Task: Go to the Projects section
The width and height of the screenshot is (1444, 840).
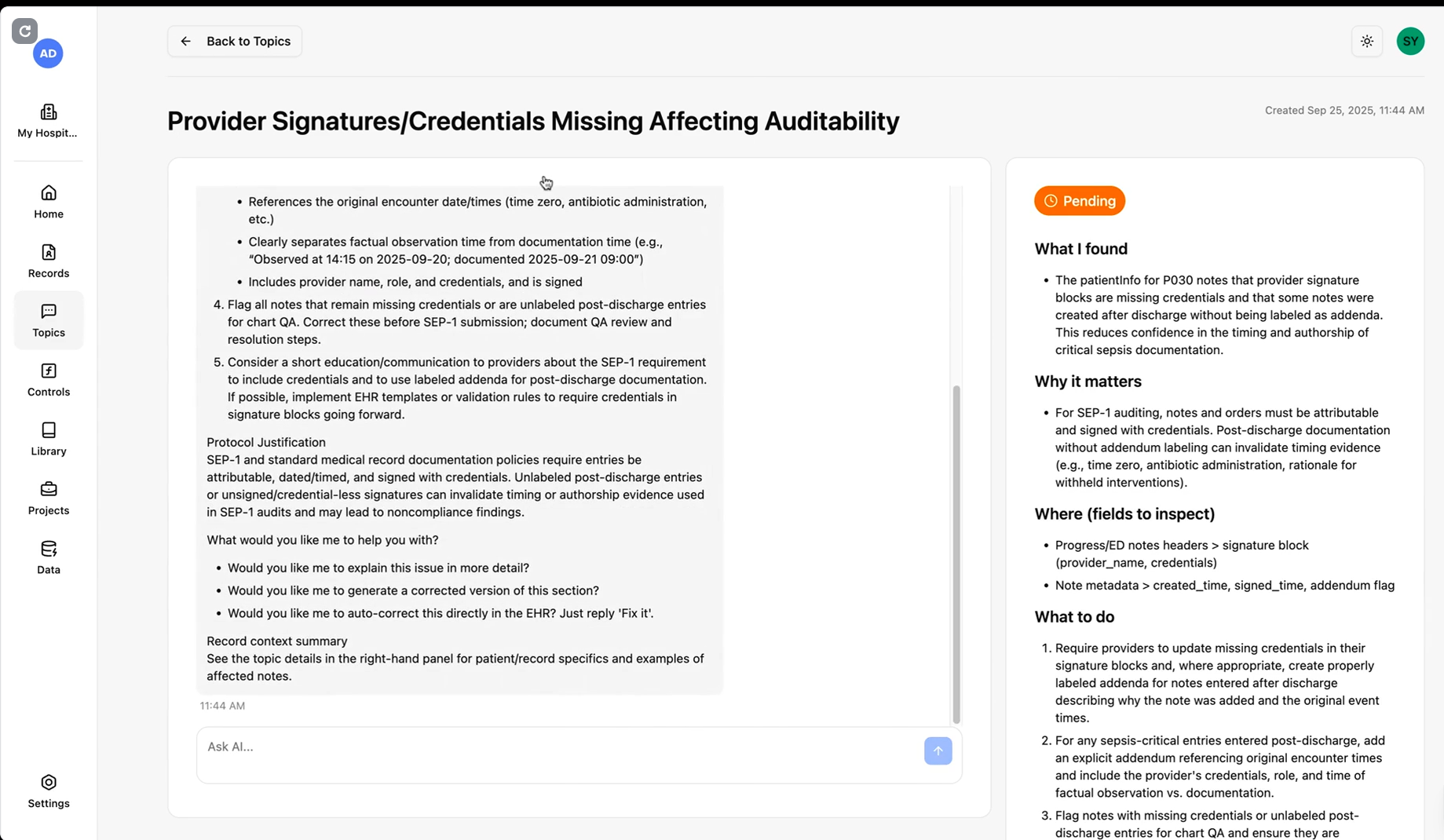Action: (49, 499)
